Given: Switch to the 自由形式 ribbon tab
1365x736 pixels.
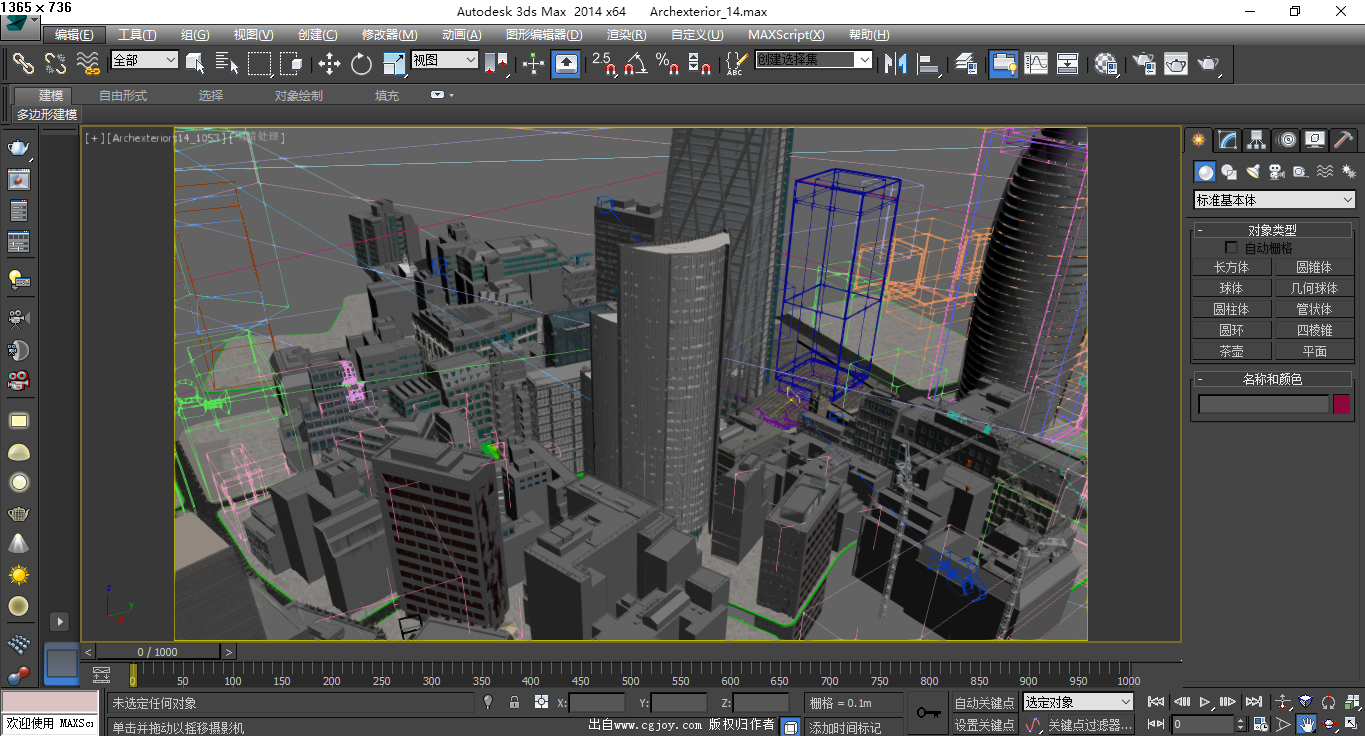Looking at the screenshot, I should click(123, 96).
